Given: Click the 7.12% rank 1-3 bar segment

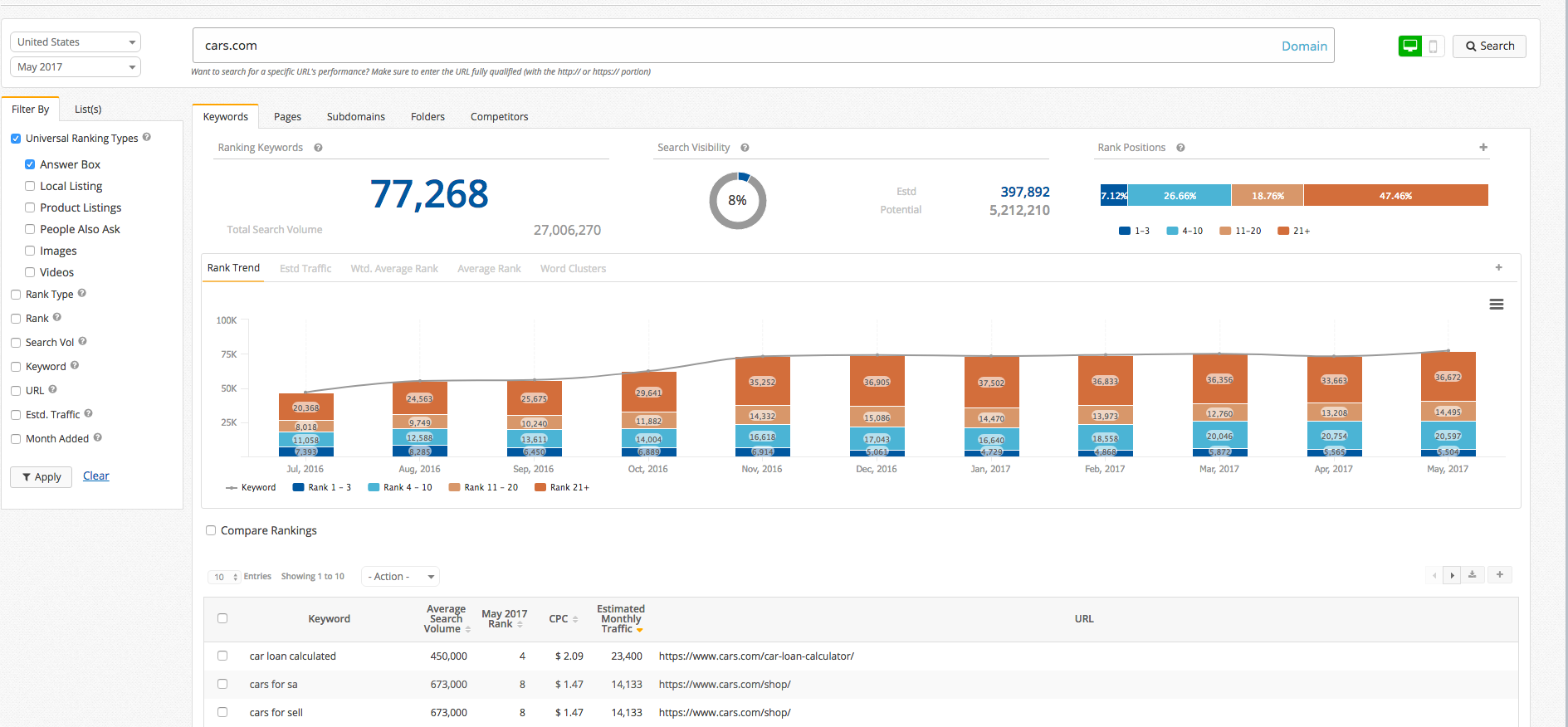Looking at the screenshot, I should 1114,195.
